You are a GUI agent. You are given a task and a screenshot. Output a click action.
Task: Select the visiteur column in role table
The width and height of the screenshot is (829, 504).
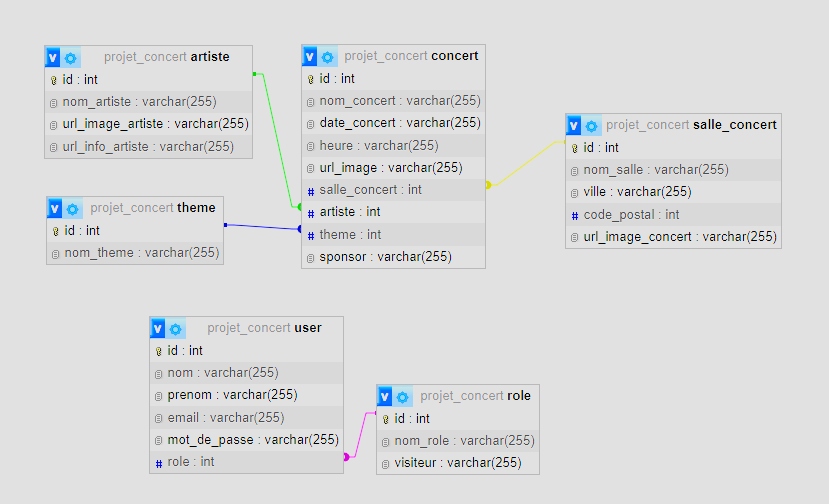(x=458, y=462)
